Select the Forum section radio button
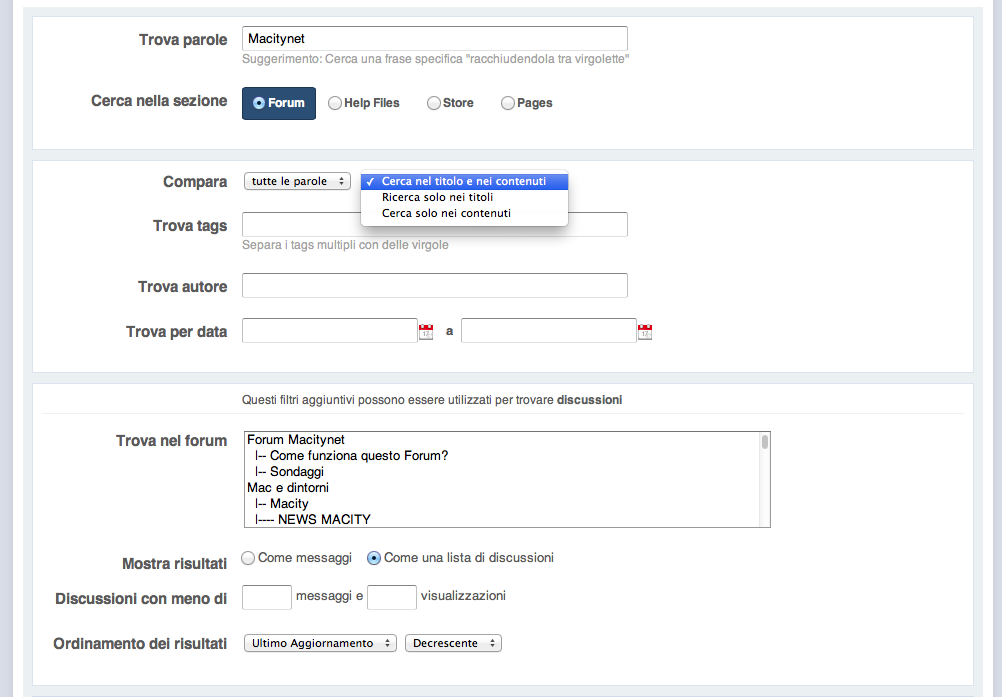This screenshot has width=1002, height=697. pos(260,103)
